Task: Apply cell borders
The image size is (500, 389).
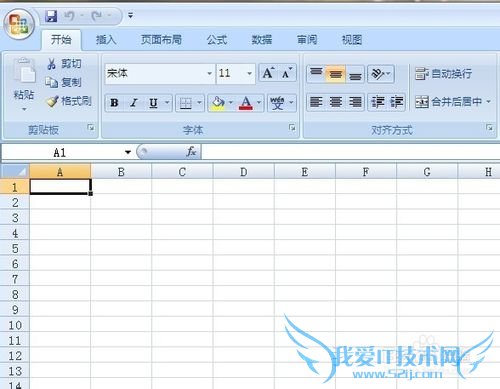Action: tap(185, 103)
